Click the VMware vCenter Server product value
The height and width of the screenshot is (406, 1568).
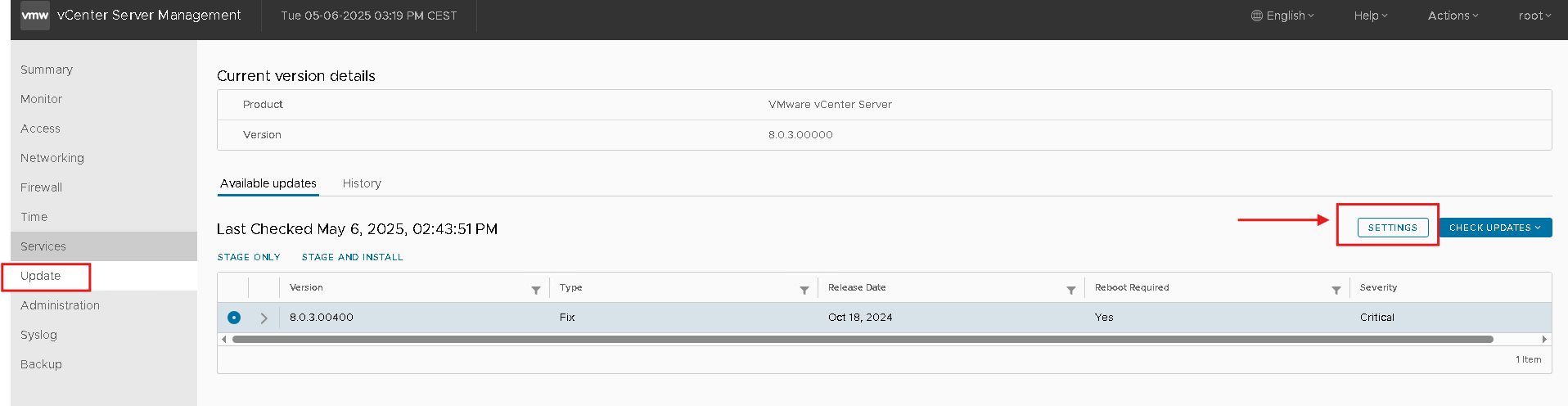coord(830,105)
